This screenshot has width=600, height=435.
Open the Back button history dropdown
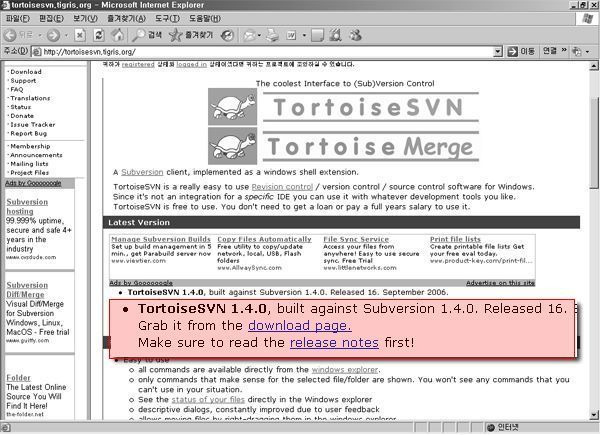pyautogui.click(x=40, y=35)
